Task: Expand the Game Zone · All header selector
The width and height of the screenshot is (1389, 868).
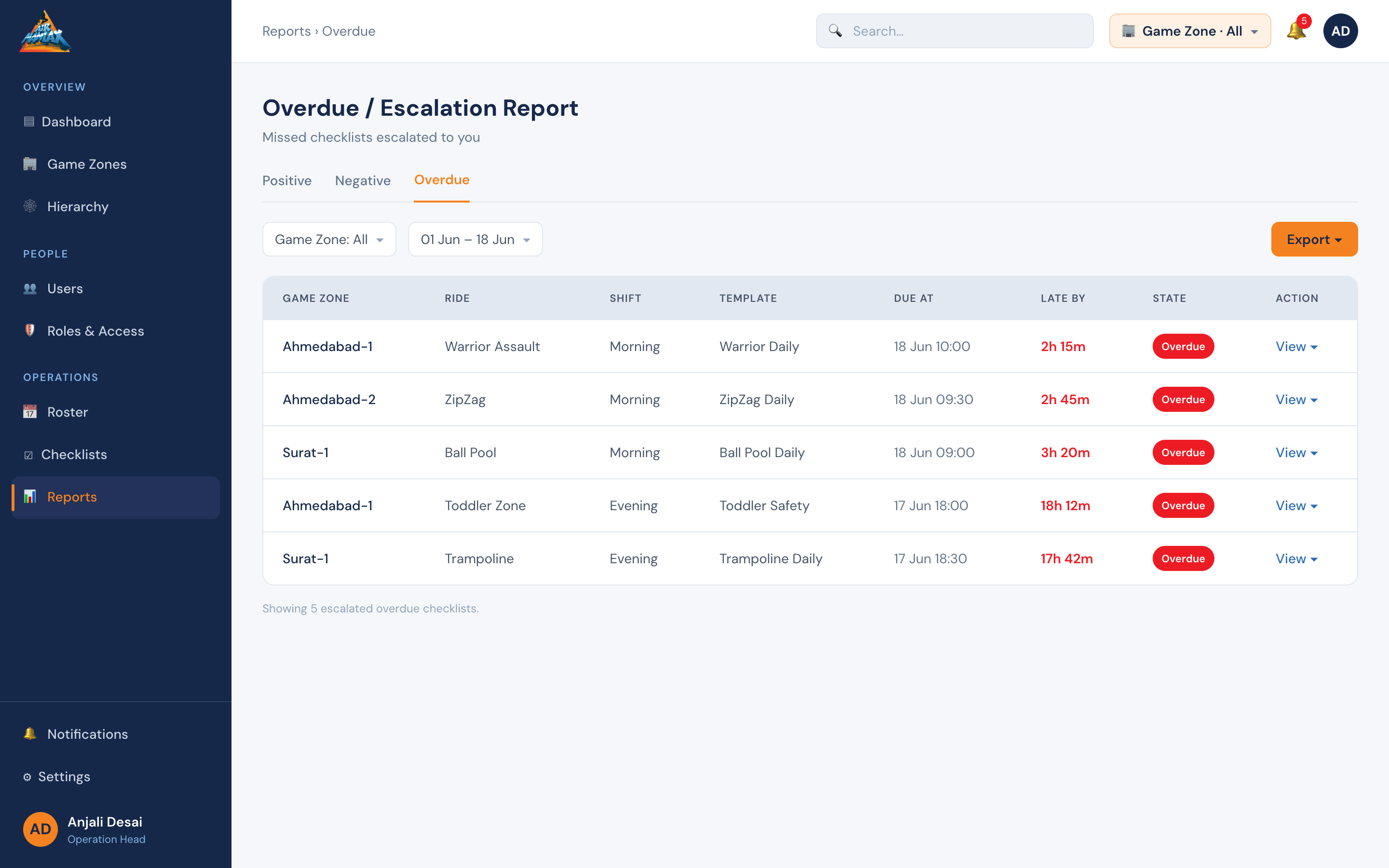Action: pyautogui.click(x=1190, y=31)
